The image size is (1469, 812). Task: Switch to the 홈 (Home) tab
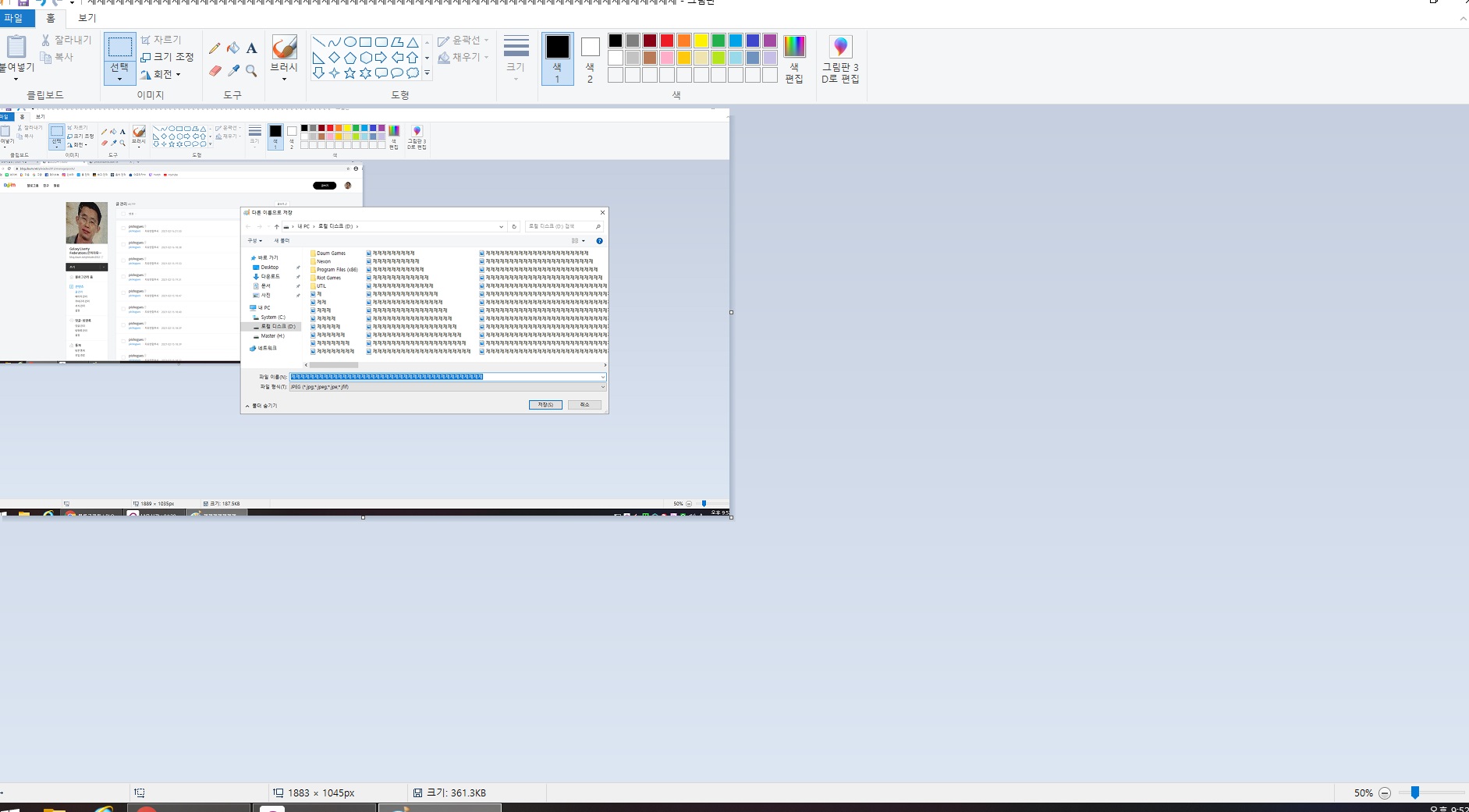click(51, 18)
